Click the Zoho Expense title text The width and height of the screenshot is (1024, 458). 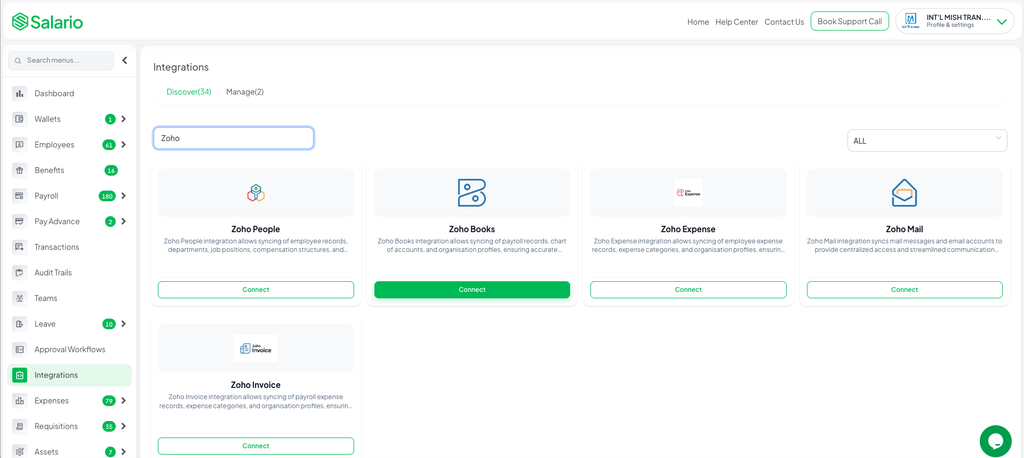coord(688,229)
